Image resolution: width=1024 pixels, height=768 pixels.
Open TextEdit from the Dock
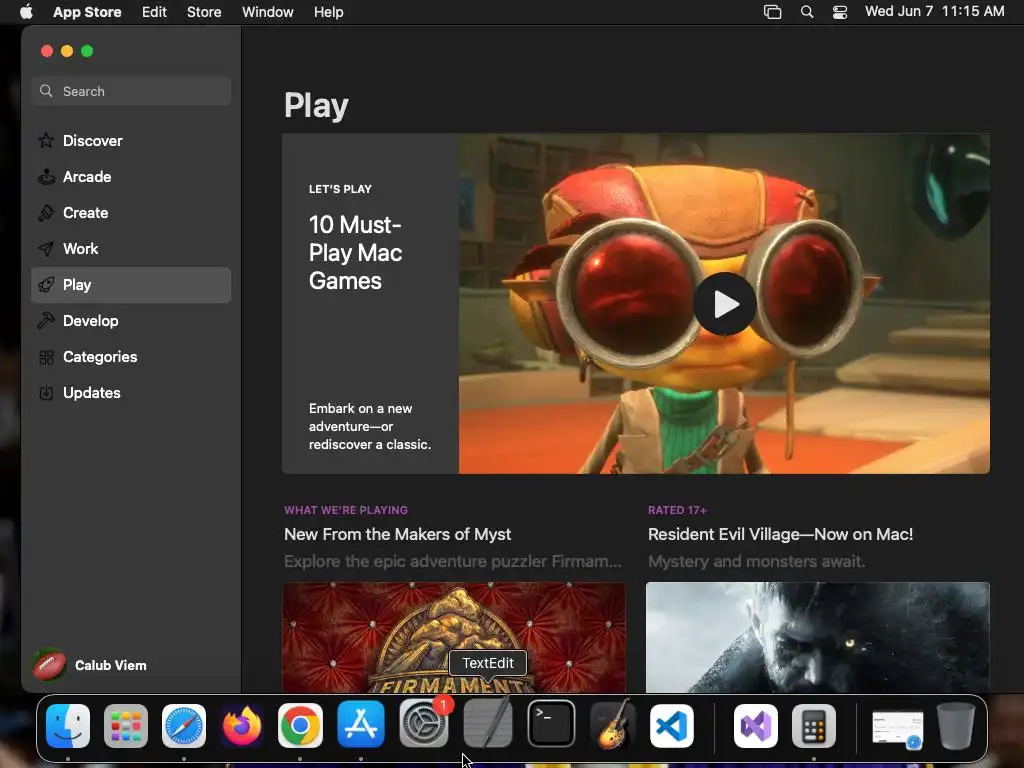tap(488, 723)
